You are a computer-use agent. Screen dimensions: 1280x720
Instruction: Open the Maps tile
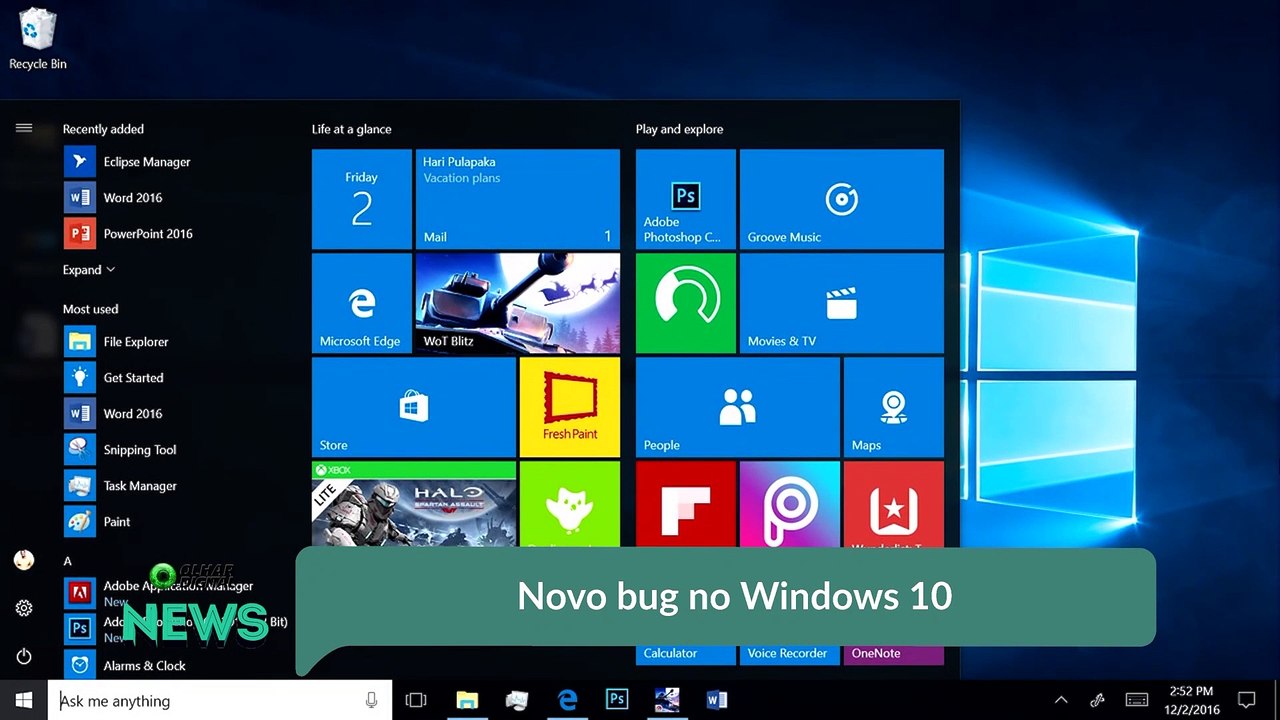tap(894, 407)
